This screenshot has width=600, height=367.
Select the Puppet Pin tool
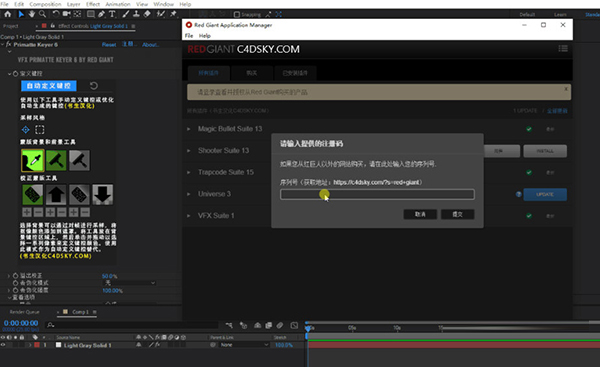click(173, 14)
